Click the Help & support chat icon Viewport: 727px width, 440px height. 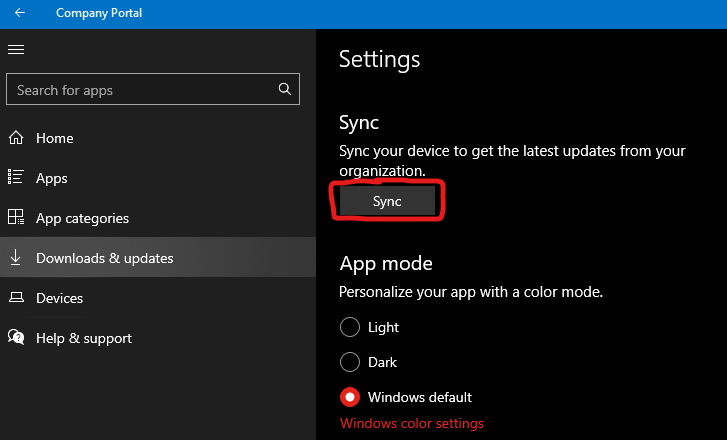coord(16,337)
